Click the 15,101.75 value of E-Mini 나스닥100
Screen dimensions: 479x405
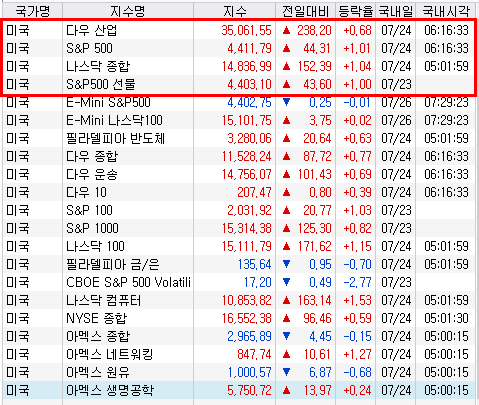tap(247, 120)
